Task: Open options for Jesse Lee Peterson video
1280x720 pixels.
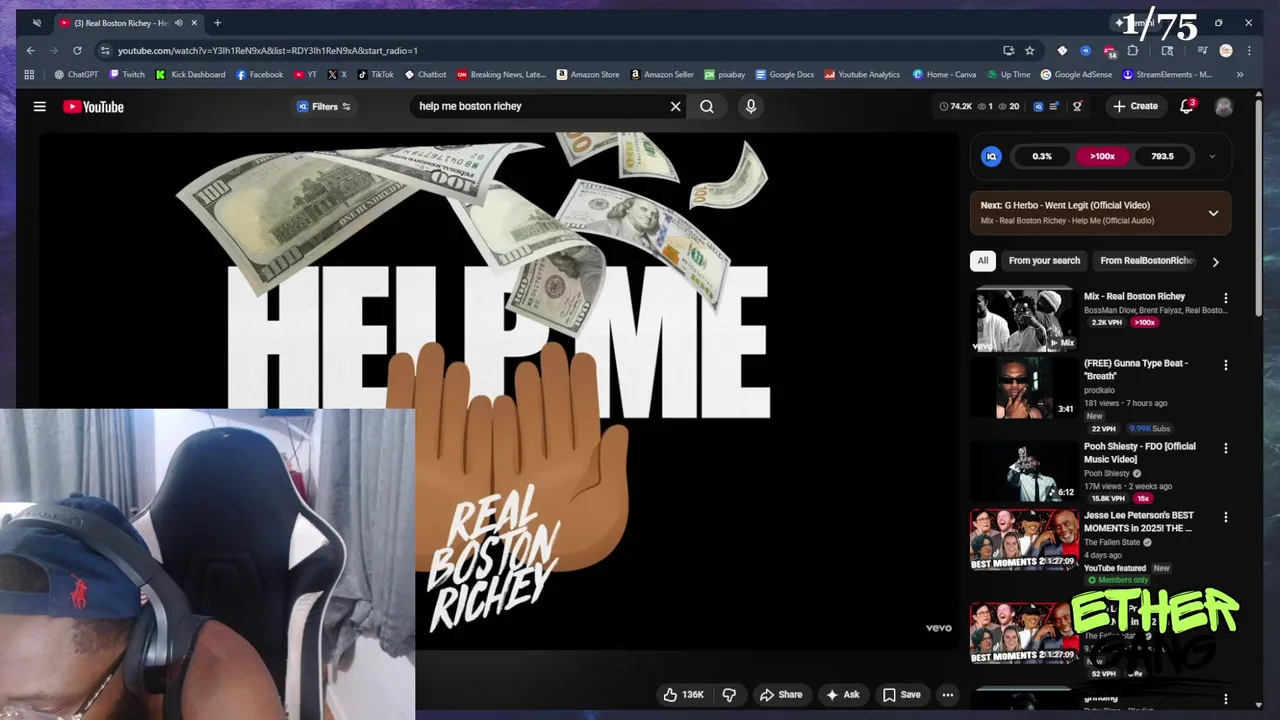Action: coord(1226,517)
